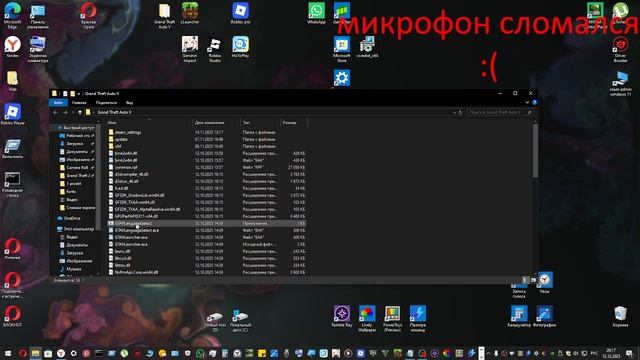Open Grand Theft Auto V desktop folder
640x360 pixels.
[164, 16]
